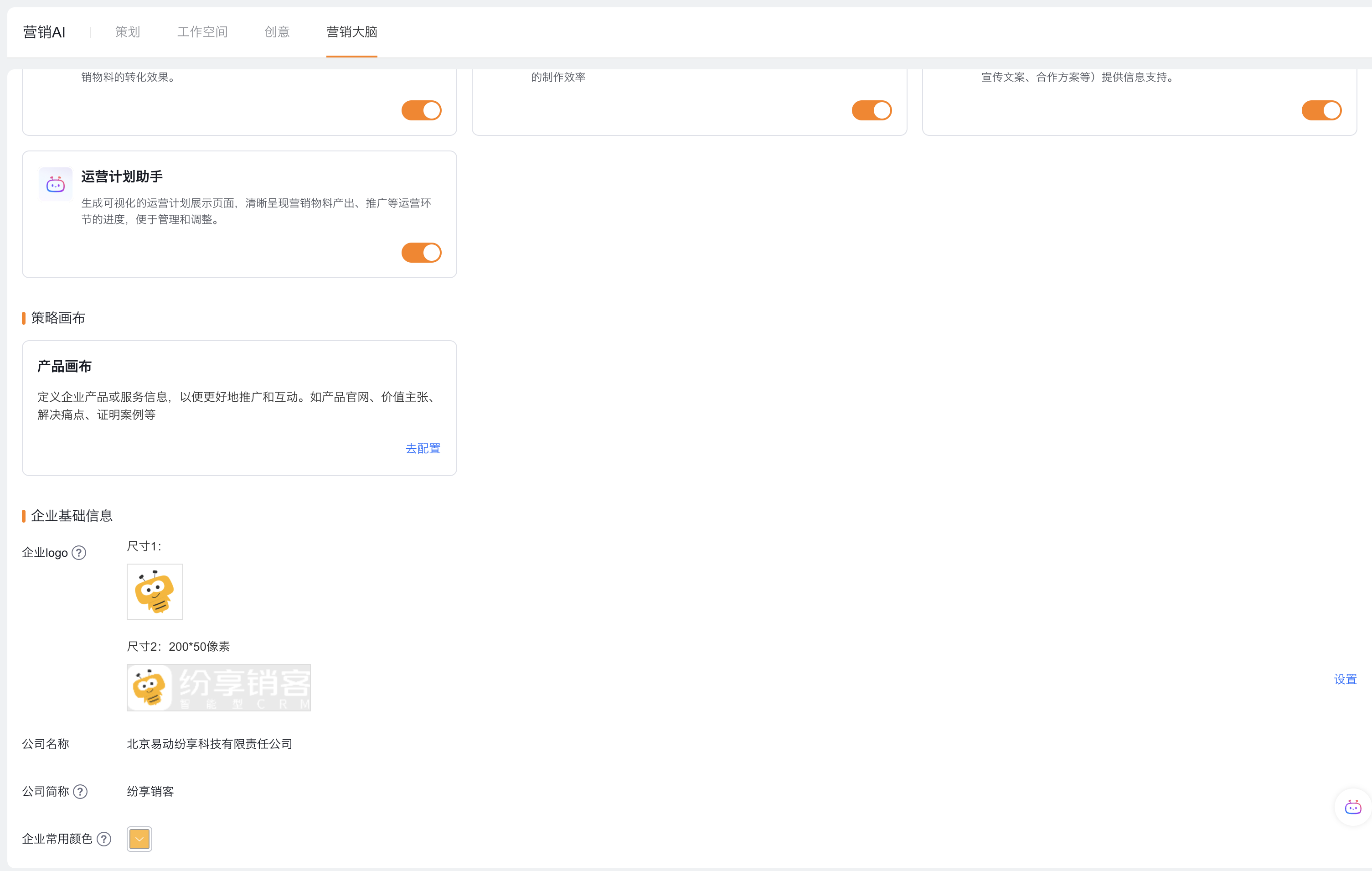
Task: Click the 去配置 link in 产品画布
Action: 423,449
